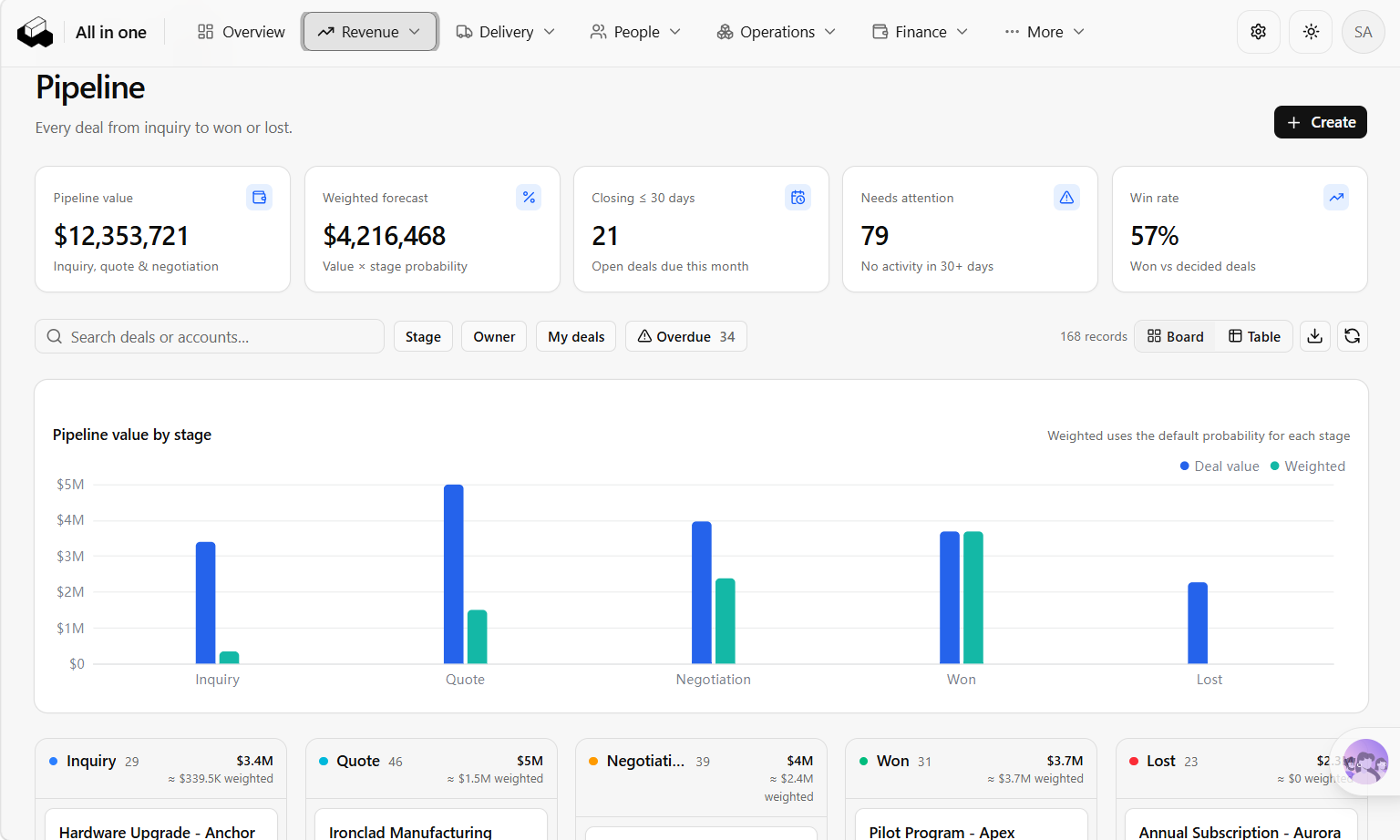
Task: Switch to Board view
Action: coord(1176,336)
